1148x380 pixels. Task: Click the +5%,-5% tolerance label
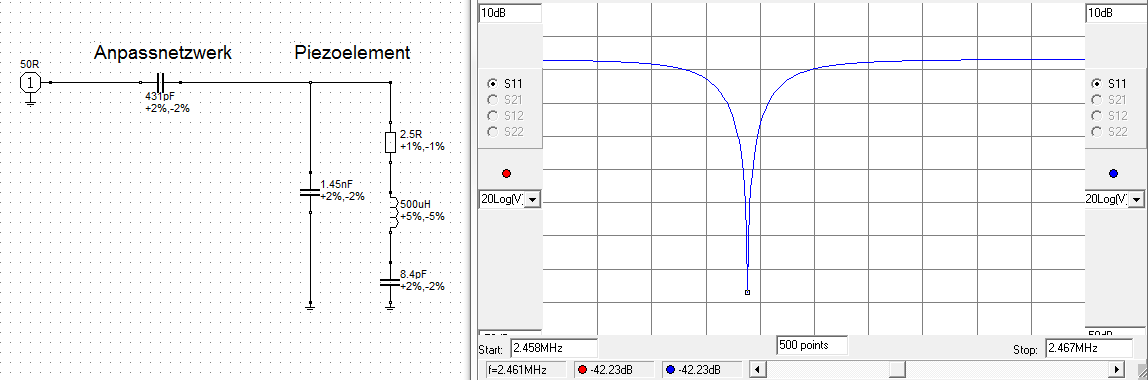[422, 217]
